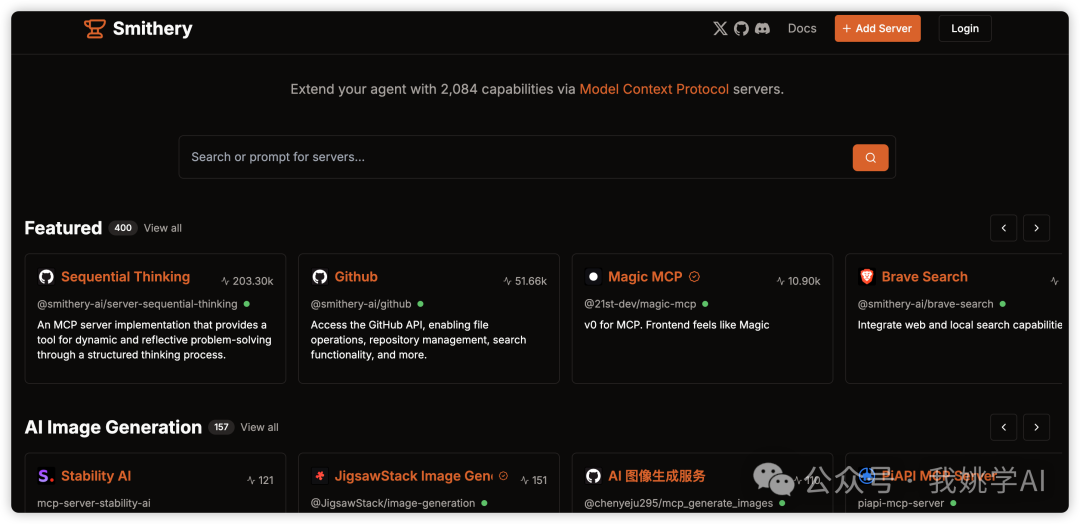Click mcp-server-stability-ai text

coord(94,503)
